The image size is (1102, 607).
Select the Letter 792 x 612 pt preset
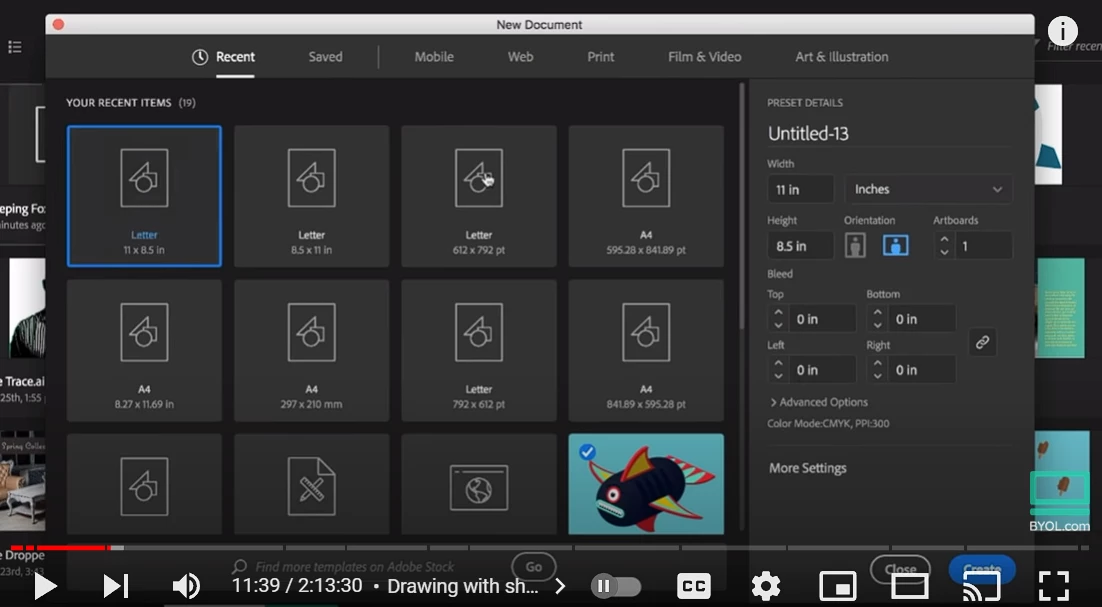479,351
